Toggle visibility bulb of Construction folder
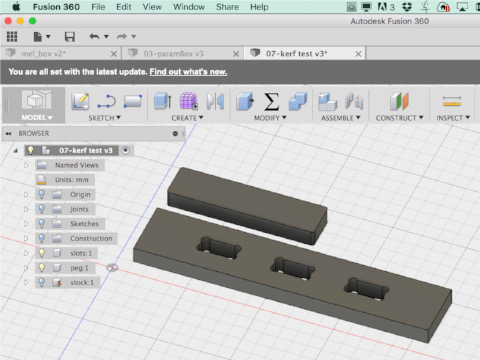Viewport: 480px width, 360px height. coord(41,238)
